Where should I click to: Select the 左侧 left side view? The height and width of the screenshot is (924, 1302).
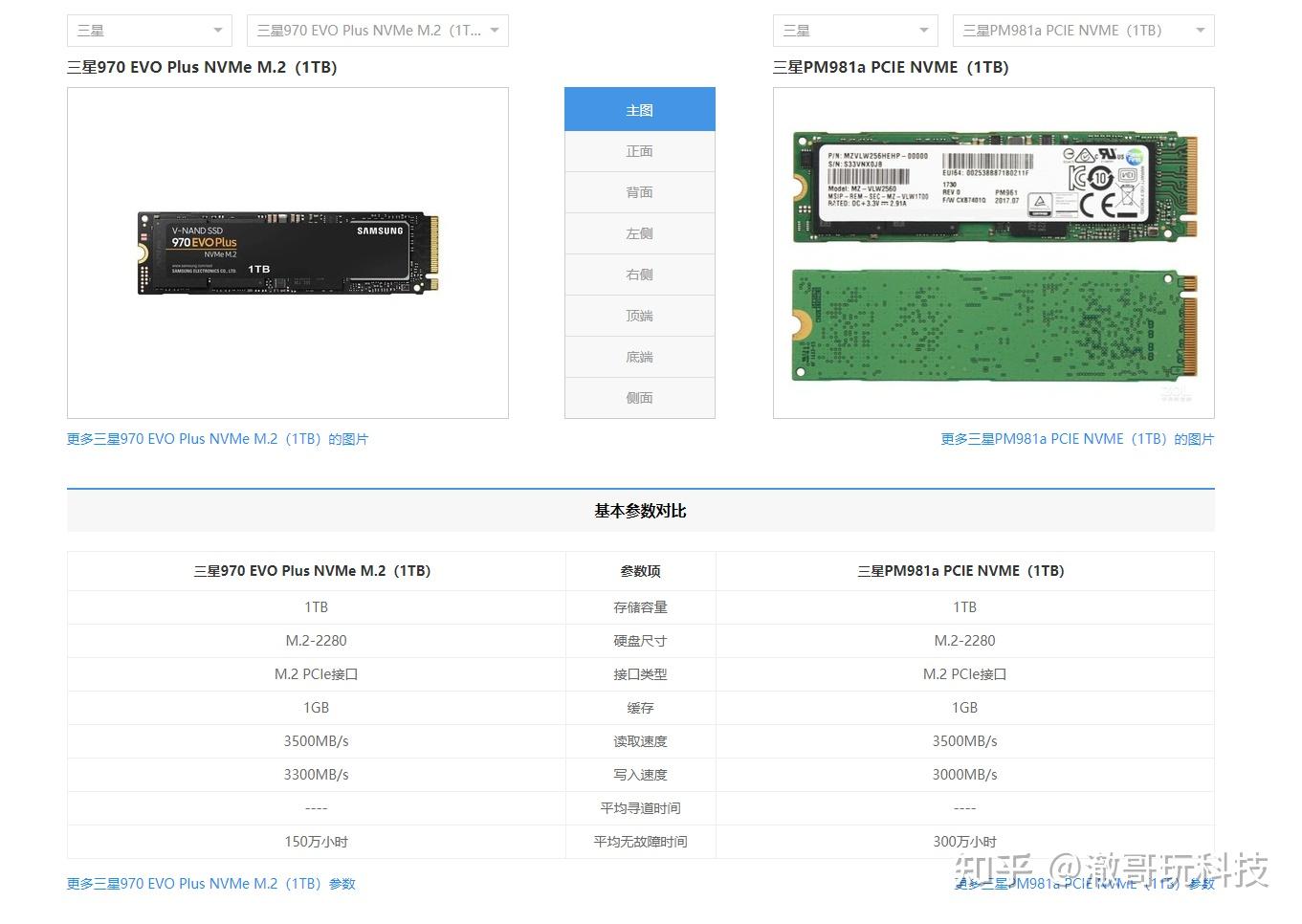(x=639, y=232)
